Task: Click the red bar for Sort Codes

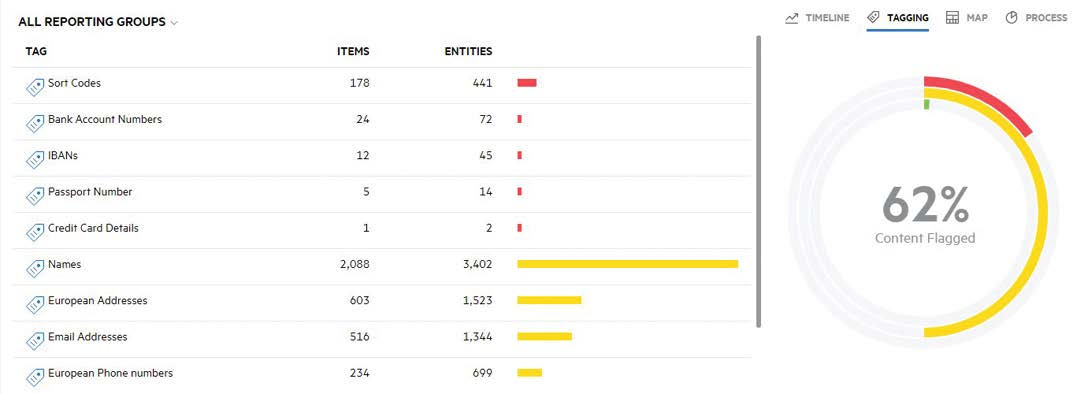Action: [527, 83]
